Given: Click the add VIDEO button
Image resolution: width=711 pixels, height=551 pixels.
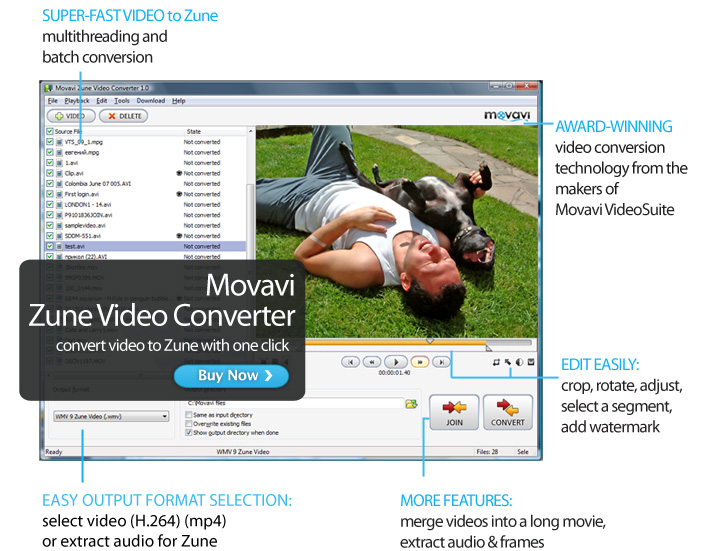Looking at the screenshot, I should [71, 116].
